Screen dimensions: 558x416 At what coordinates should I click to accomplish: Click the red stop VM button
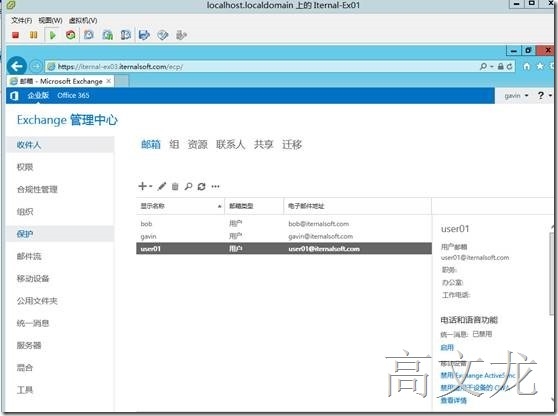coord(15,35)
